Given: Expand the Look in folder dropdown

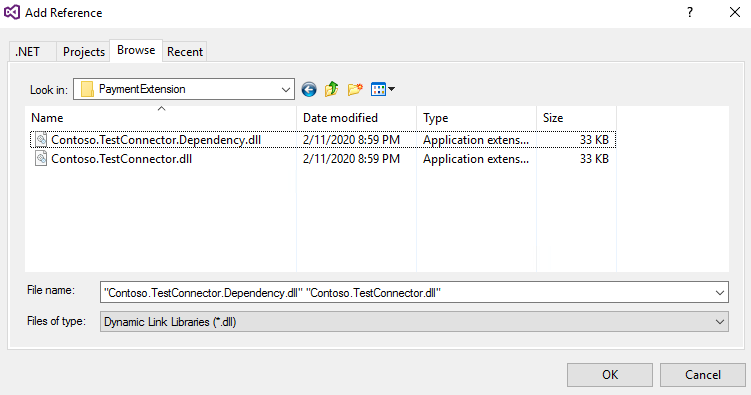Looking at the screenshot, I should coord(285,90).
